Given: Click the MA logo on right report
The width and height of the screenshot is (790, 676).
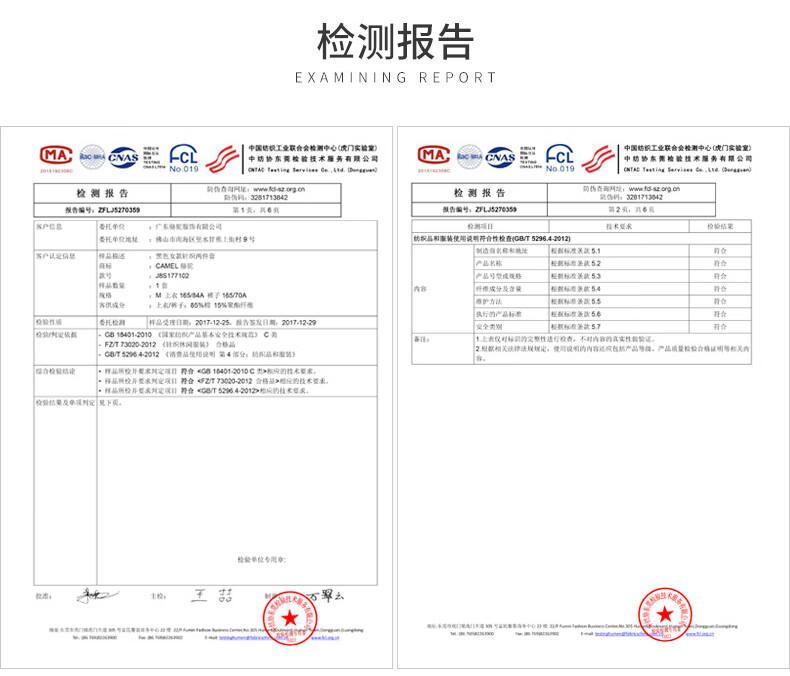Looking at the screenshot, I should [x=433, y=155].
